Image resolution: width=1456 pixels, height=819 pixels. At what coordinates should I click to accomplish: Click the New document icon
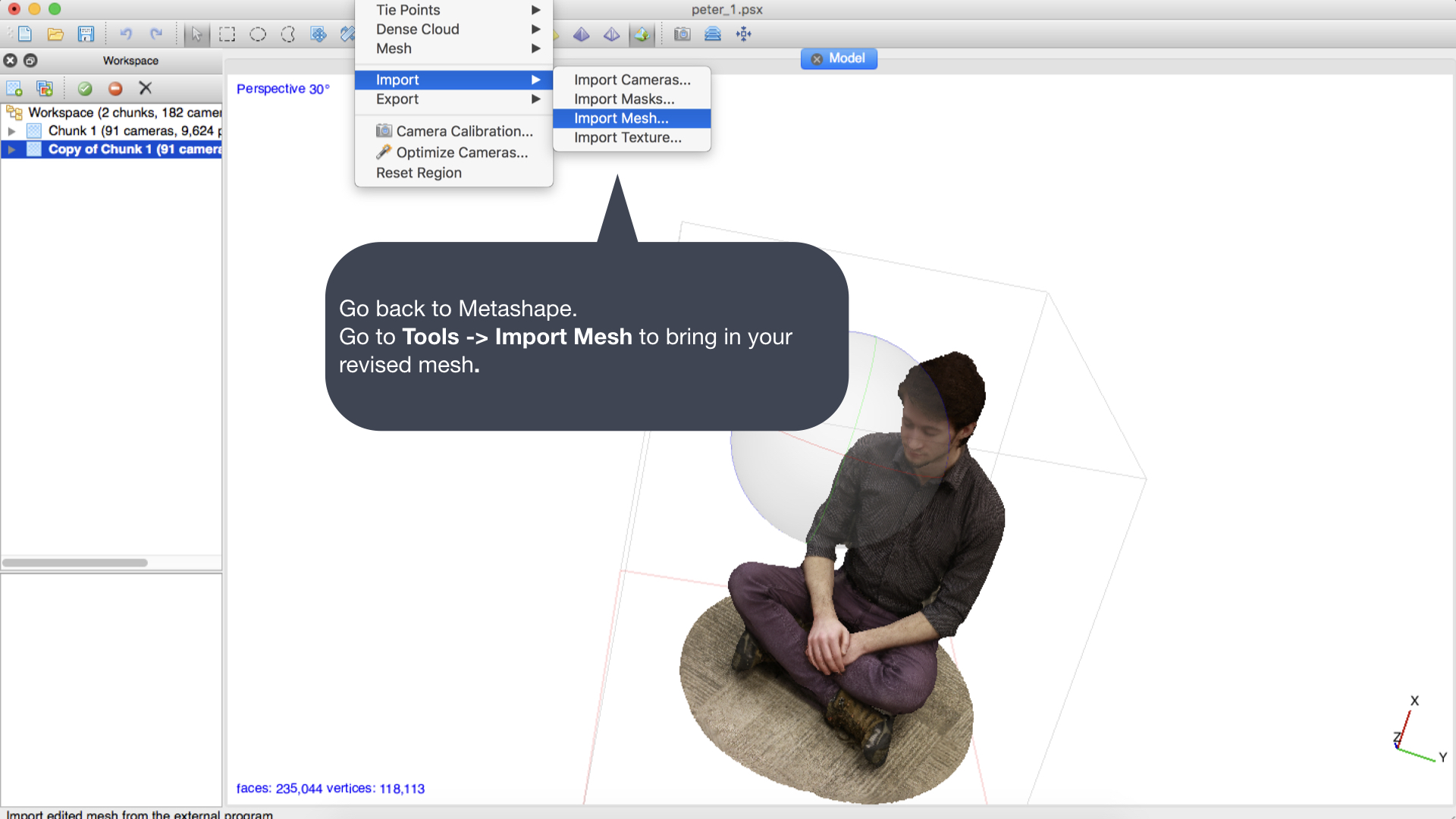point(25,34)
